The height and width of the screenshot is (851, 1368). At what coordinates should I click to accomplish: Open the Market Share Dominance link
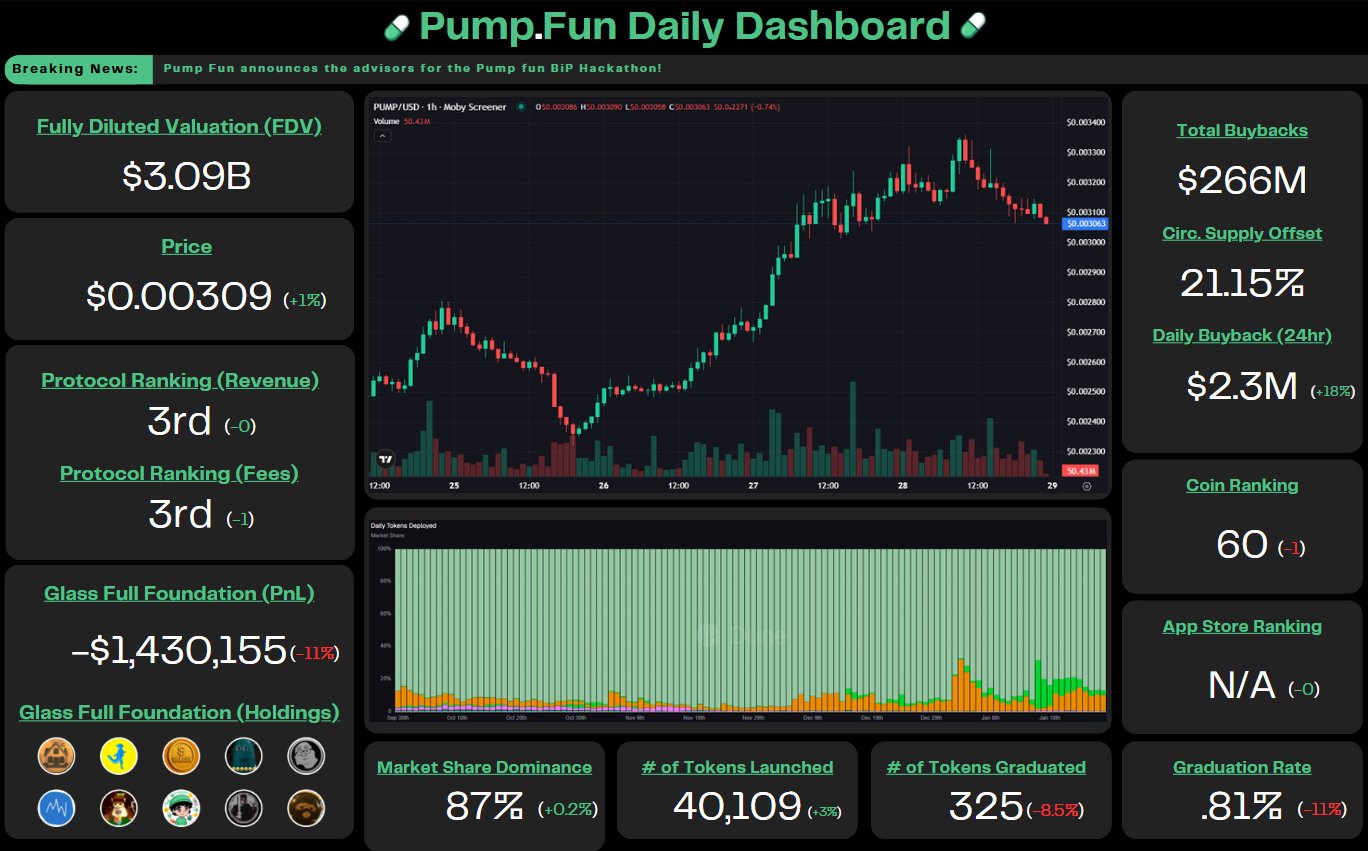484,768
